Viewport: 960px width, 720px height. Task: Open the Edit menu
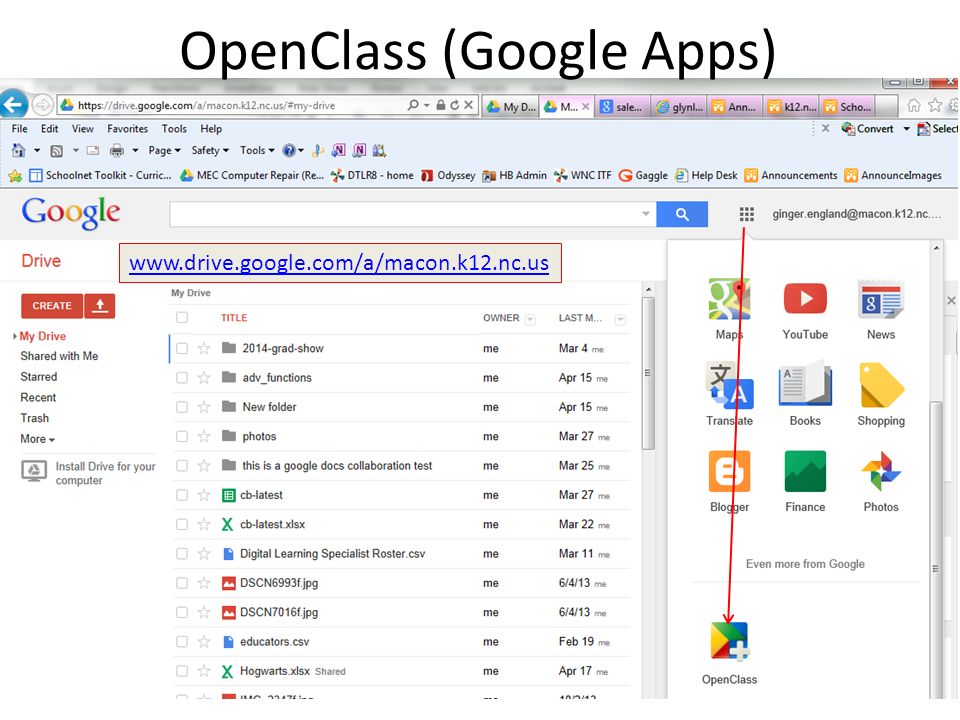(x=50, y=129)
